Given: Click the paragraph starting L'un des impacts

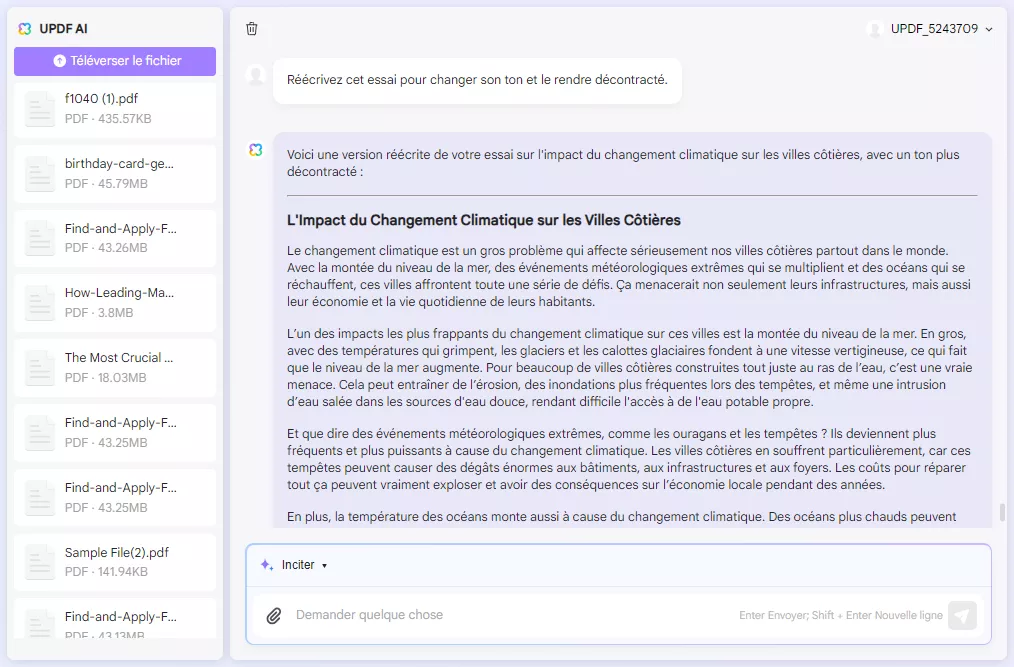Looking at the screenshot, I should pyautogui.click(x=630, y=367).
